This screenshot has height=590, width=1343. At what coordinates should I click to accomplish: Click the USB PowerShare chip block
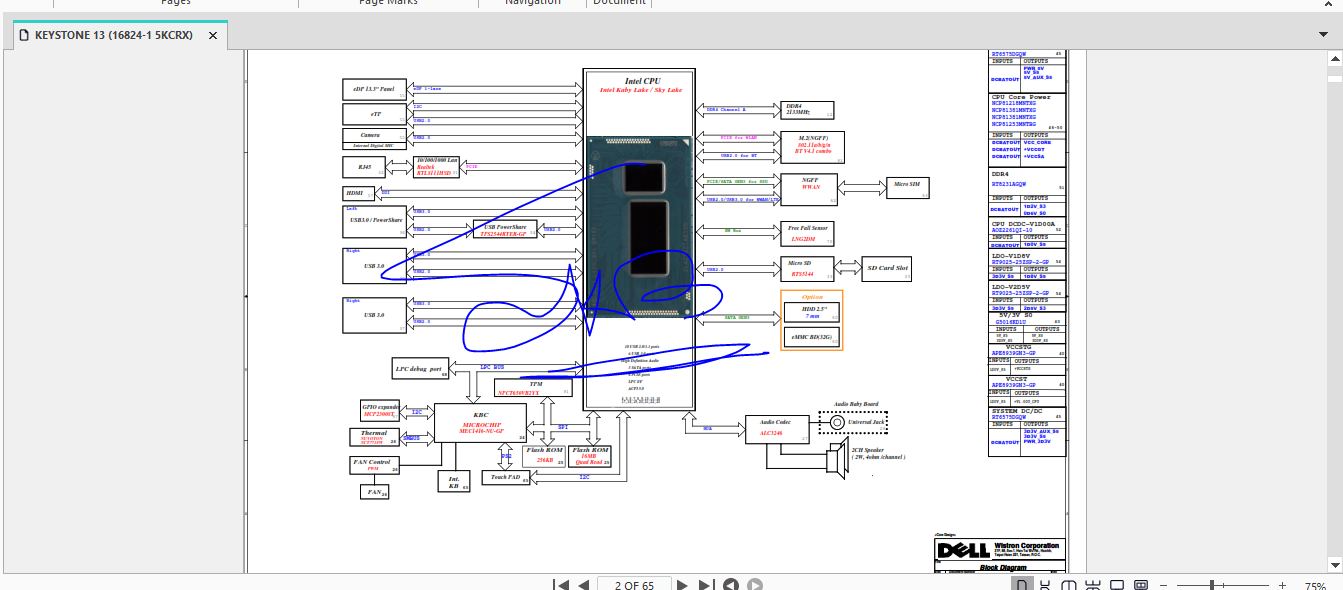tap(503, 230)
